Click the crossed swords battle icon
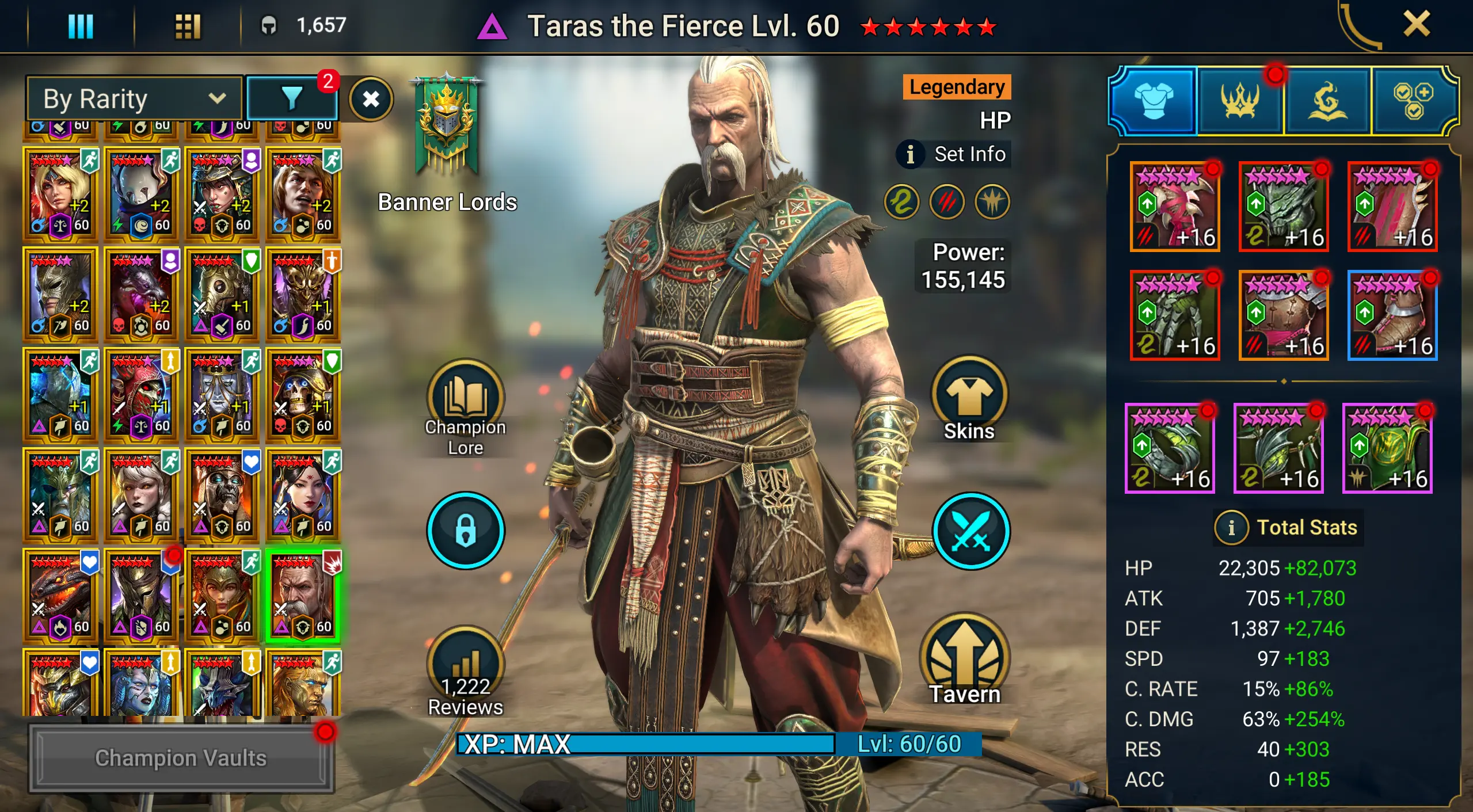 tap(971, 531)
